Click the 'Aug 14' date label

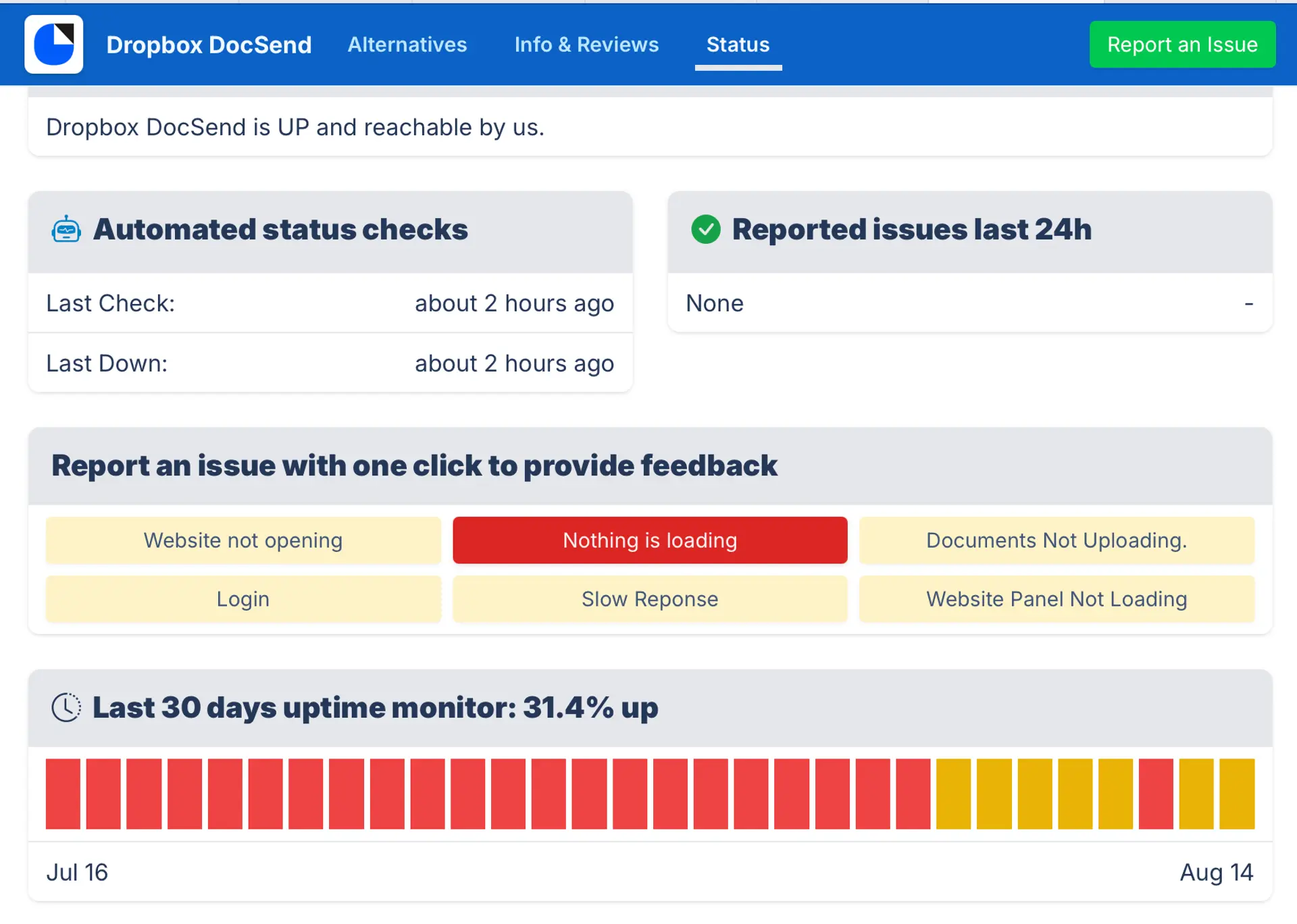coord(1217,872)
